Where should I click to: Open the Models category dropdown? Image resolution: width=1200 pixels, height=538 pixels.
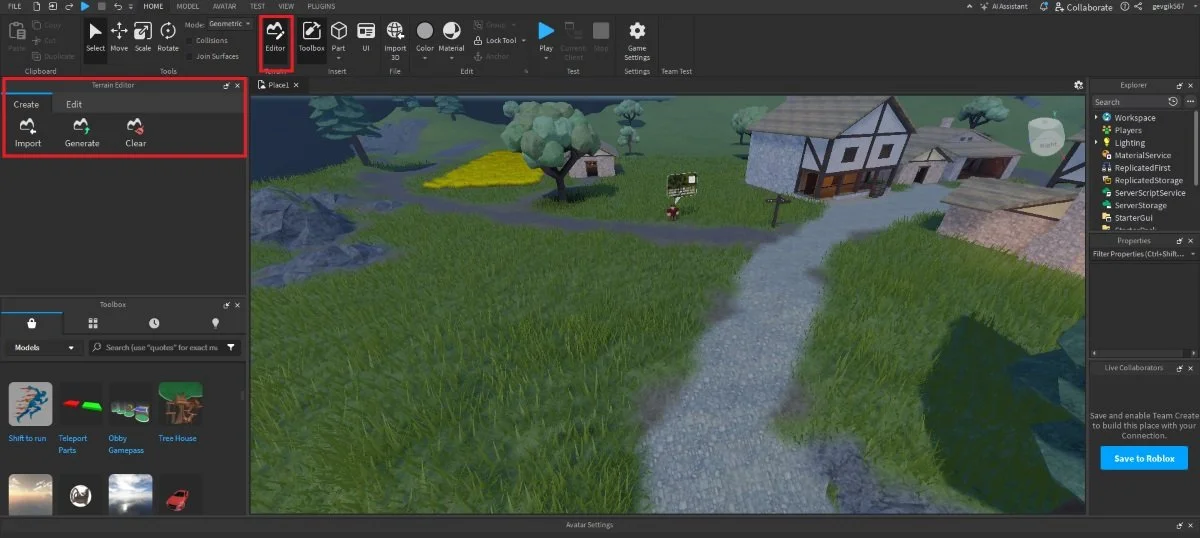point(42,347)
